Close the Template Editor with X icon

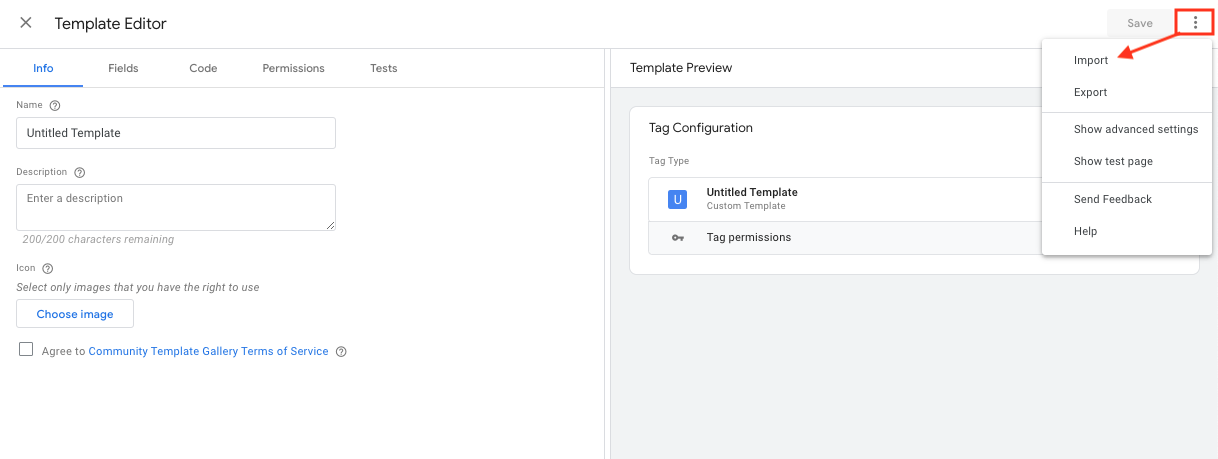tap(26, 23)
